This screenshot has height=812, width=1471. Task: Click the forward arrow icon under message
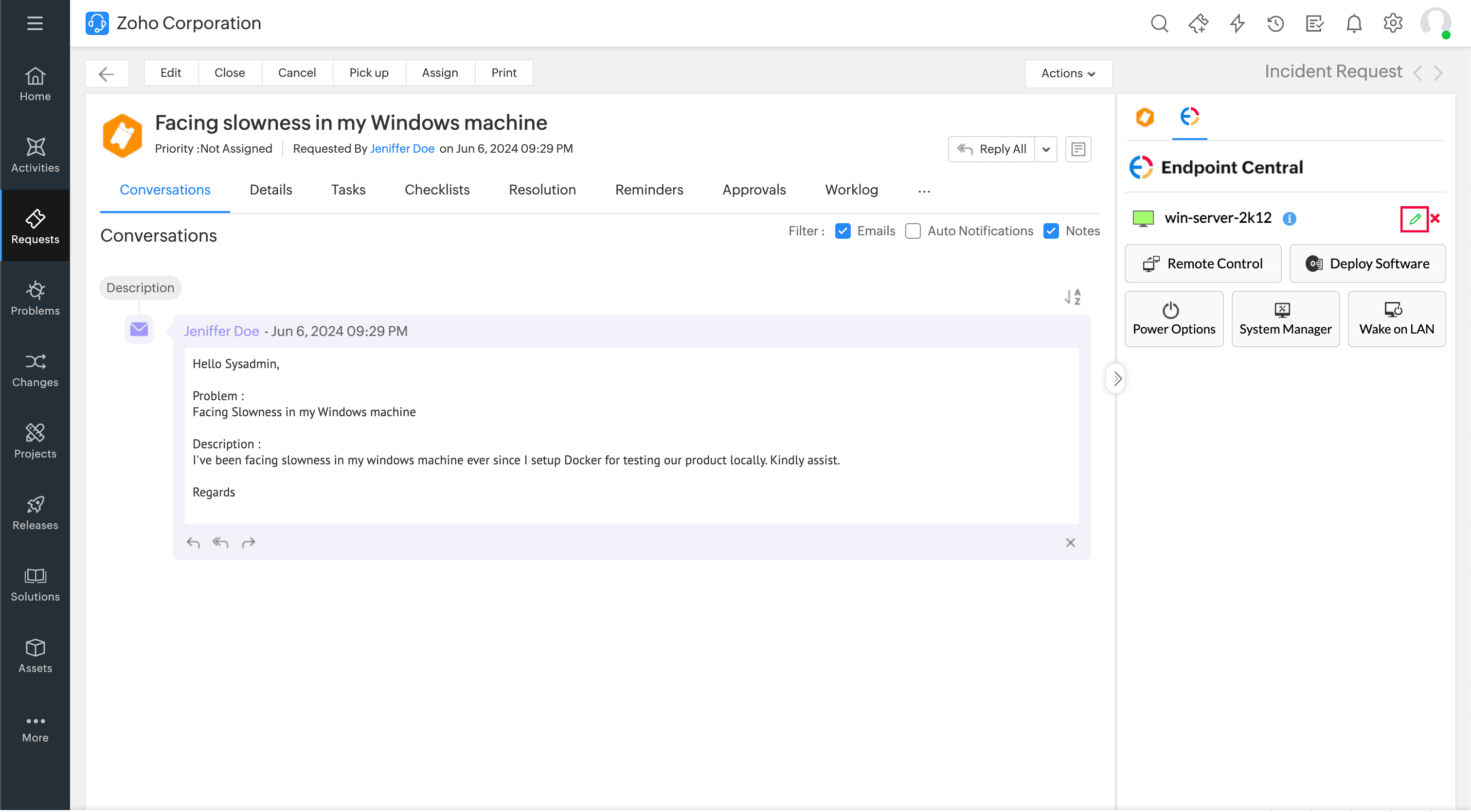[x=249, y=543]
